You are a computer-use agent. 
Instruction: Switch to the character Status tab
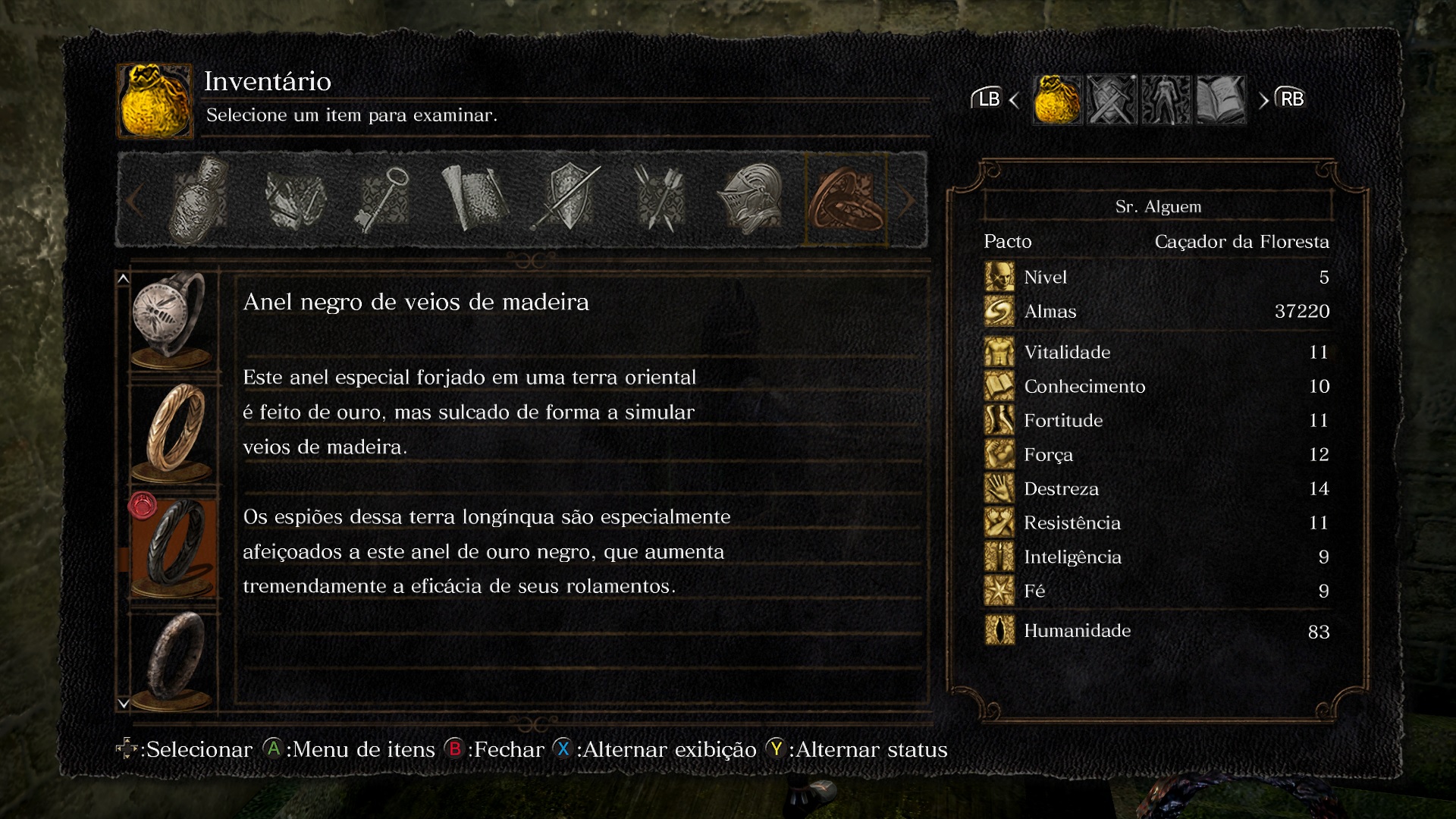[1166, 99]
